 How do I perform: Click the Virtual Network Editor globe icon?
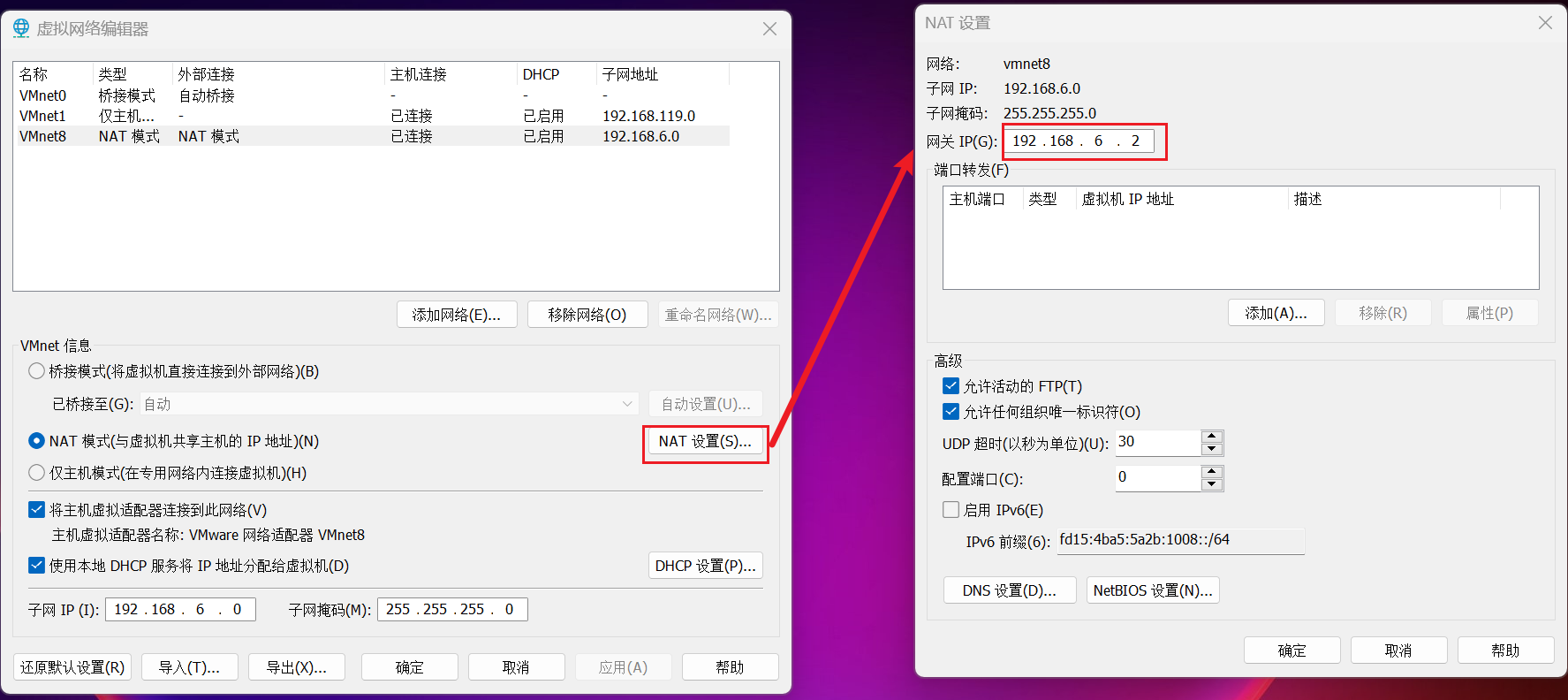(21, 28)
